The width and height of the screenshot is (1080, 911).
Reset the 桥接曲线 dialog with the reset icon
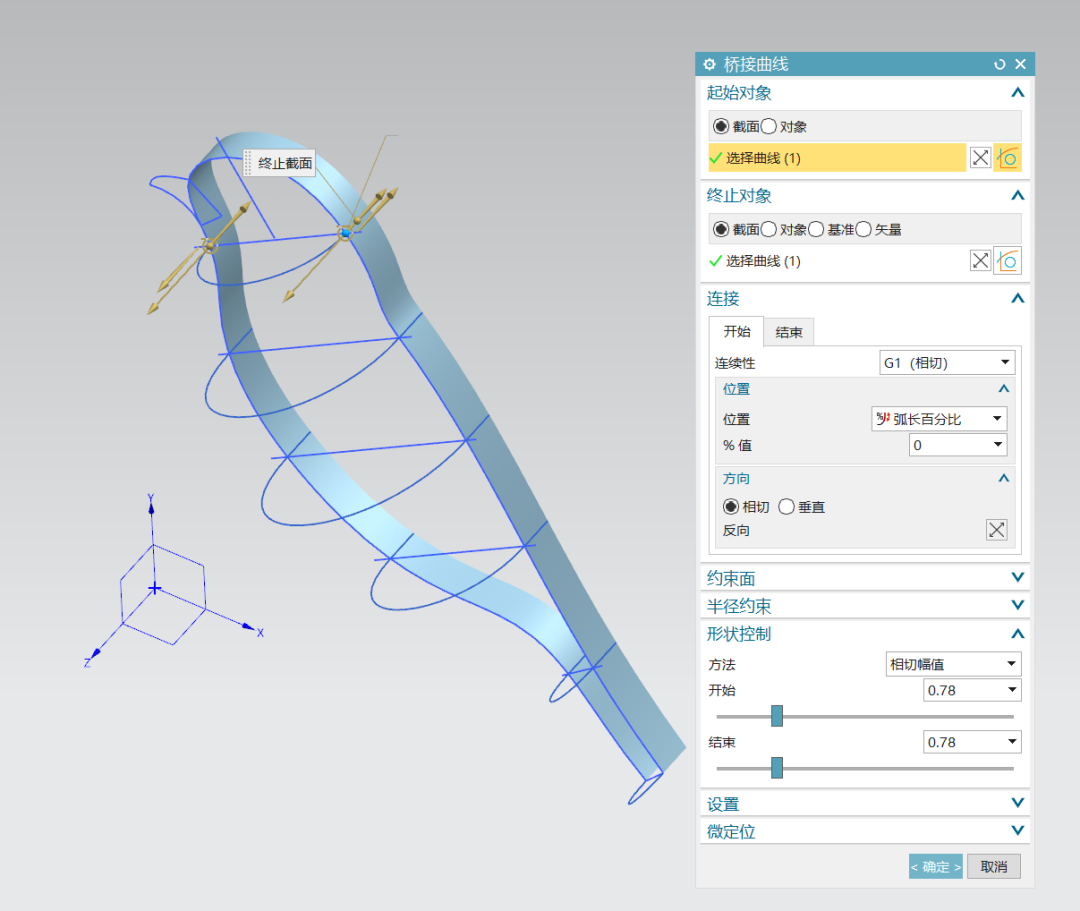coord(999,64)
